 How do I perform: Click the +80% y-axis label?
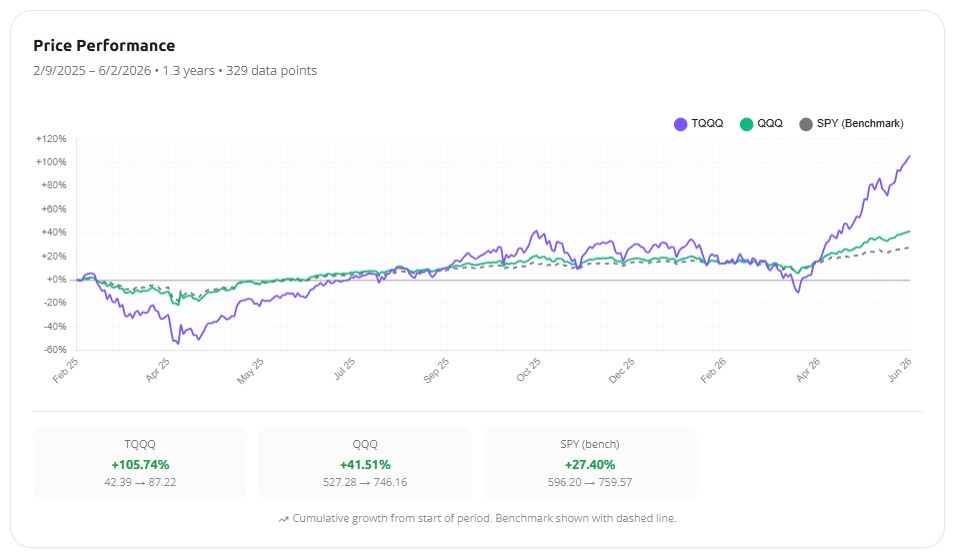[54, 185]
